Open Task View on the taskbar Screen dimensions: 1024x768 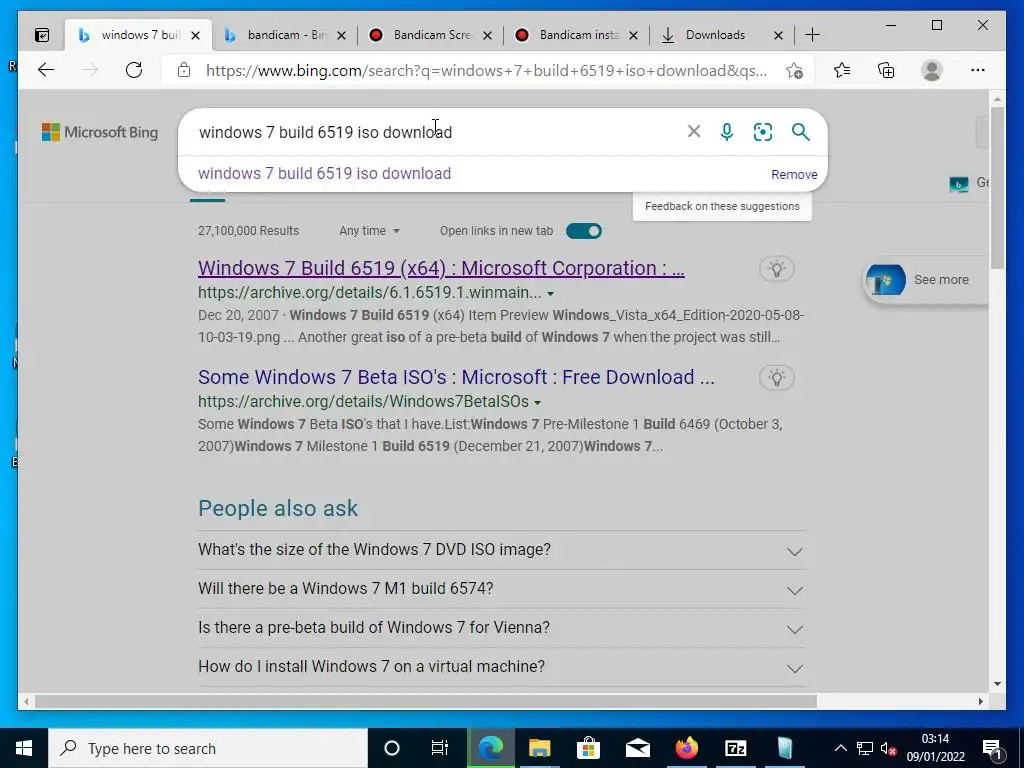440,748
